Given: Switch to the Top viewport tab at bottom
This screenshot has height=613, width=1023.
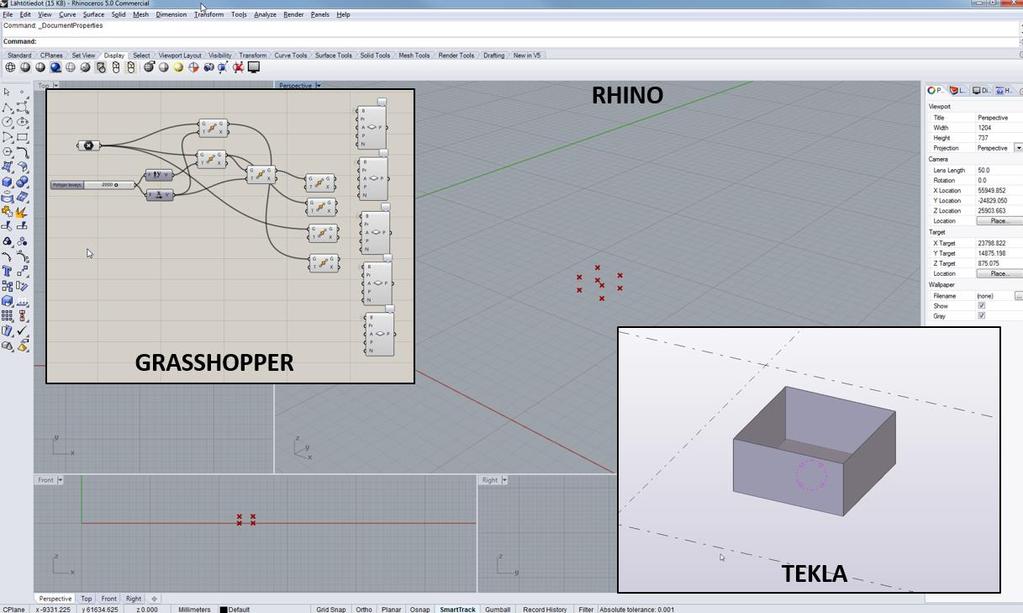Looking at the screenshot, I should point(86,598).
